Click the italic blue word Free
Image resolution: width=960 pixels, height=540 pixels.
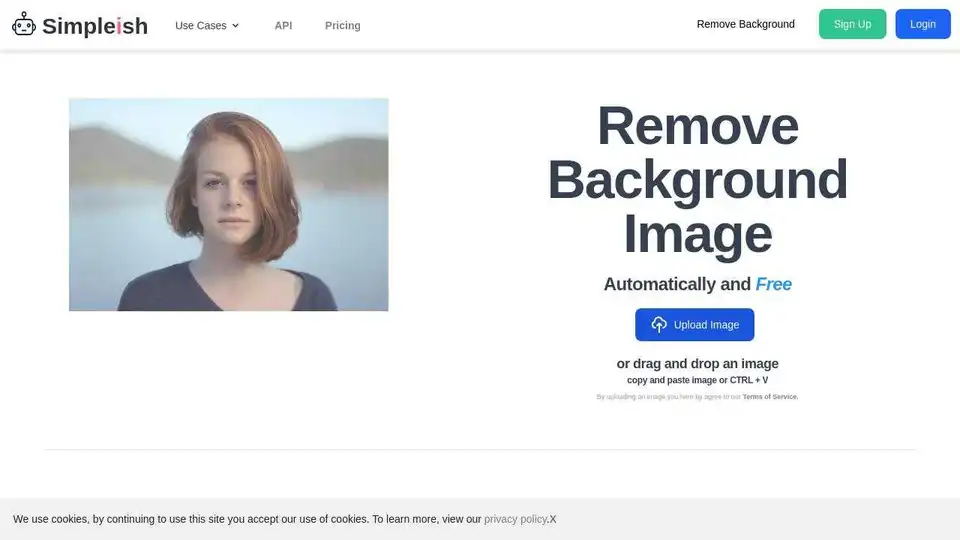pyautogui.click(x=773, y=284)
